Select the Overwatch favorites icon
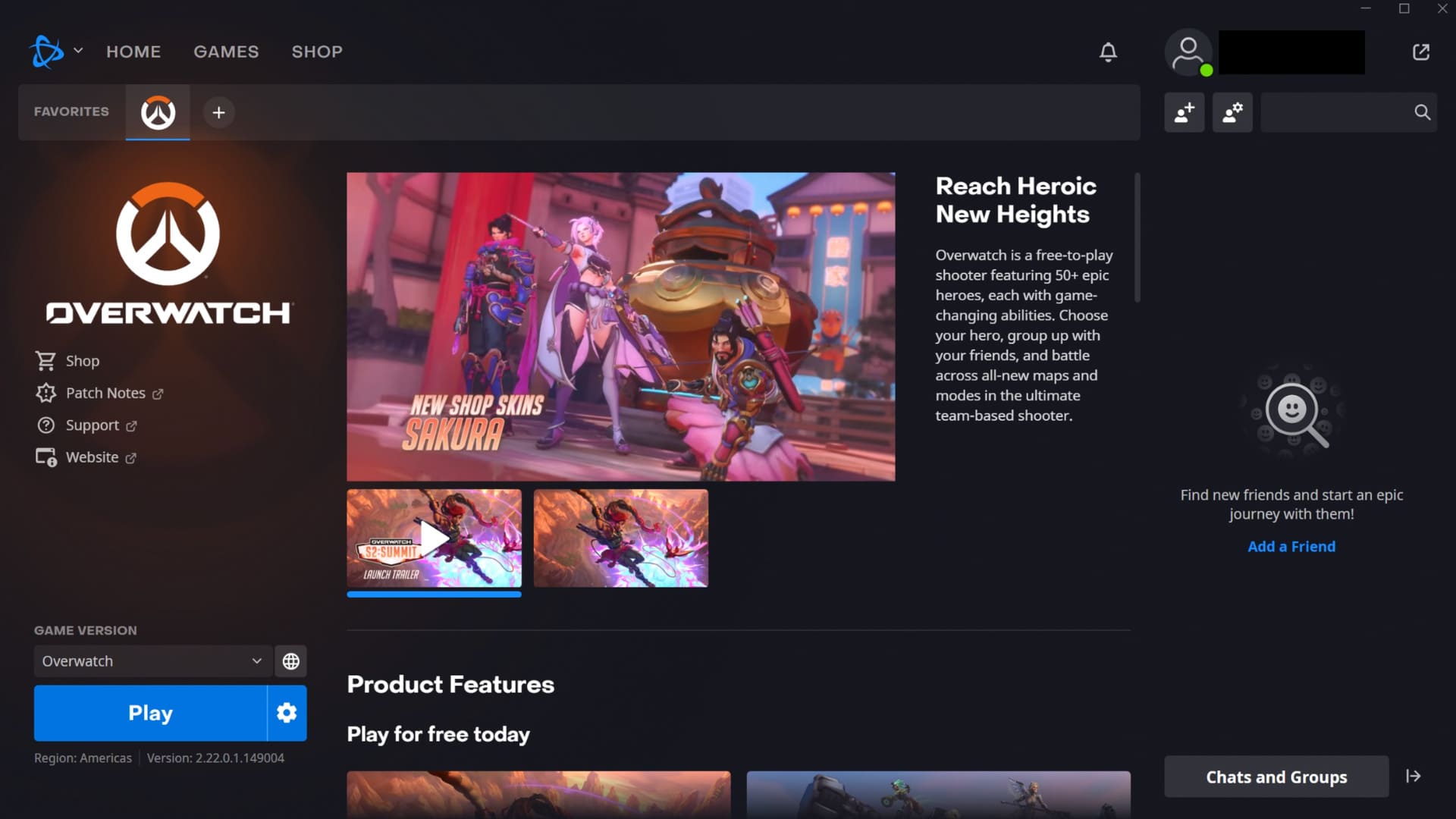Viewport: 1456px width, 819px height. click(157, 112)
